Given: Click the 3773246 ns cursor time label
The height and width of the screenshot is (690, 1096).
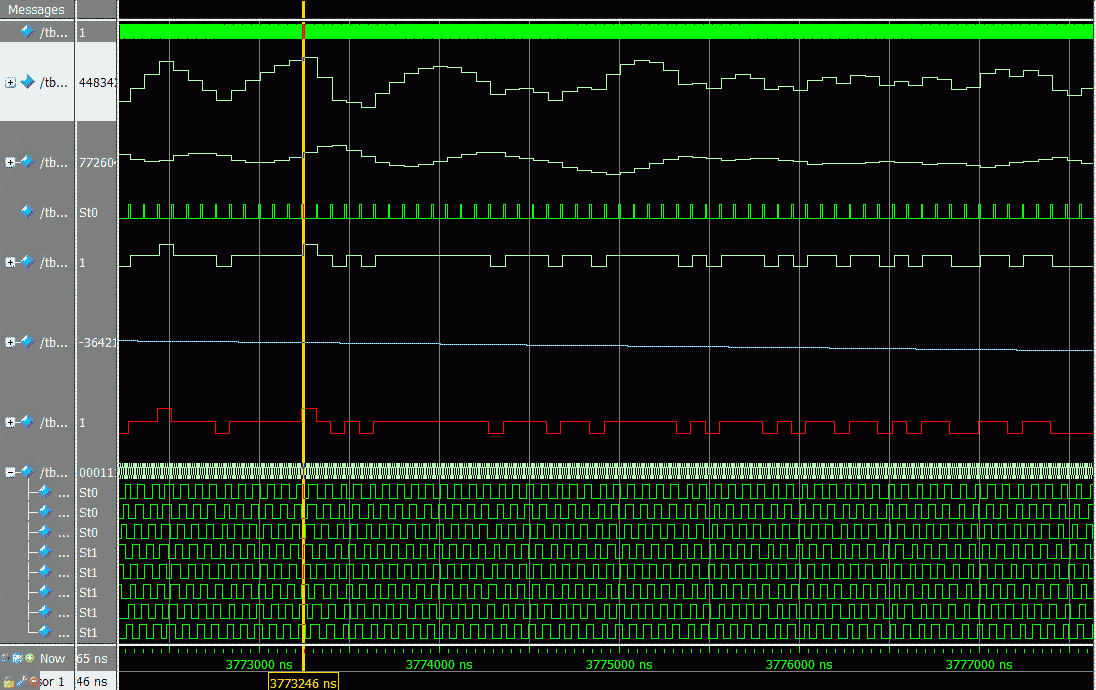Looking at the screenshot, I should click(303, 682).
